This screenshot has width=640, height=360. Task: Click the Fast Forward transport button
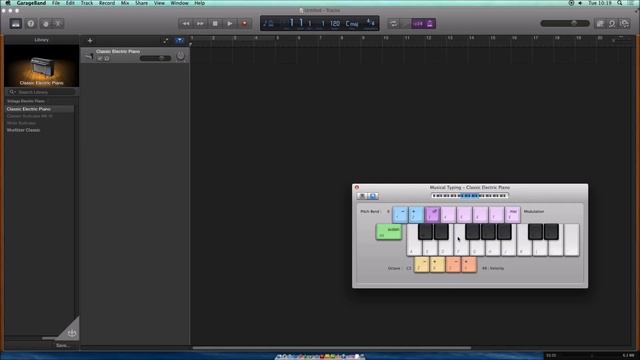200,24
